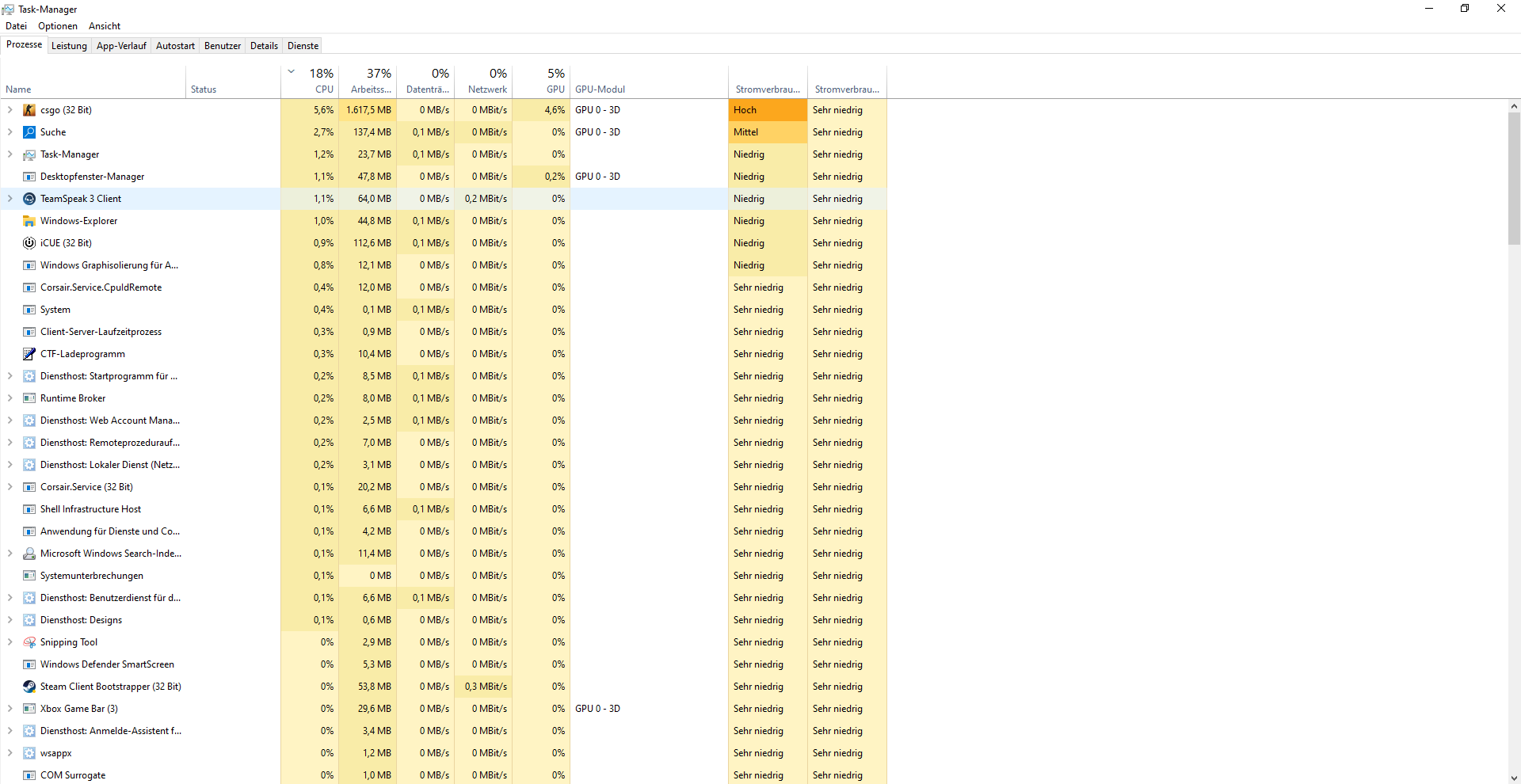Click the Shell Infrastructure Host icon

[29, 509]
